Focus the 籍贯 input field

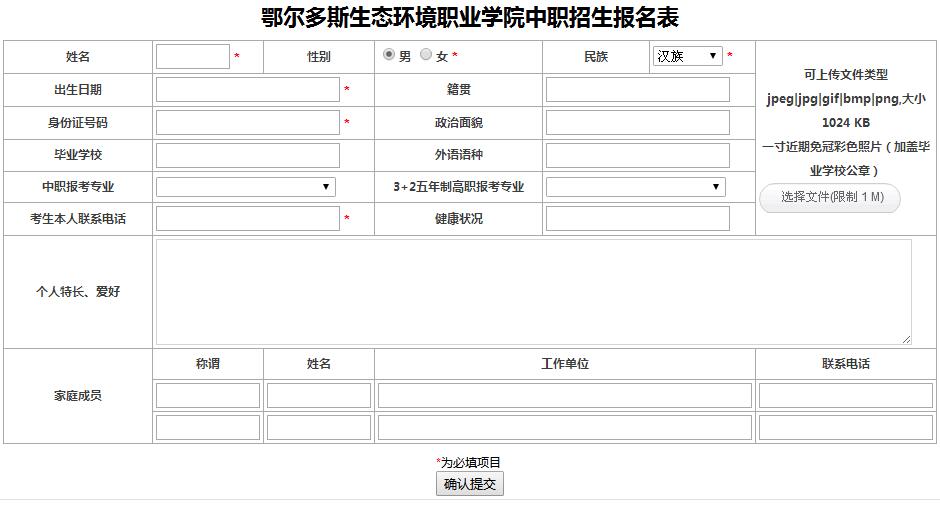pyautogui.click(x=638, y=89)
